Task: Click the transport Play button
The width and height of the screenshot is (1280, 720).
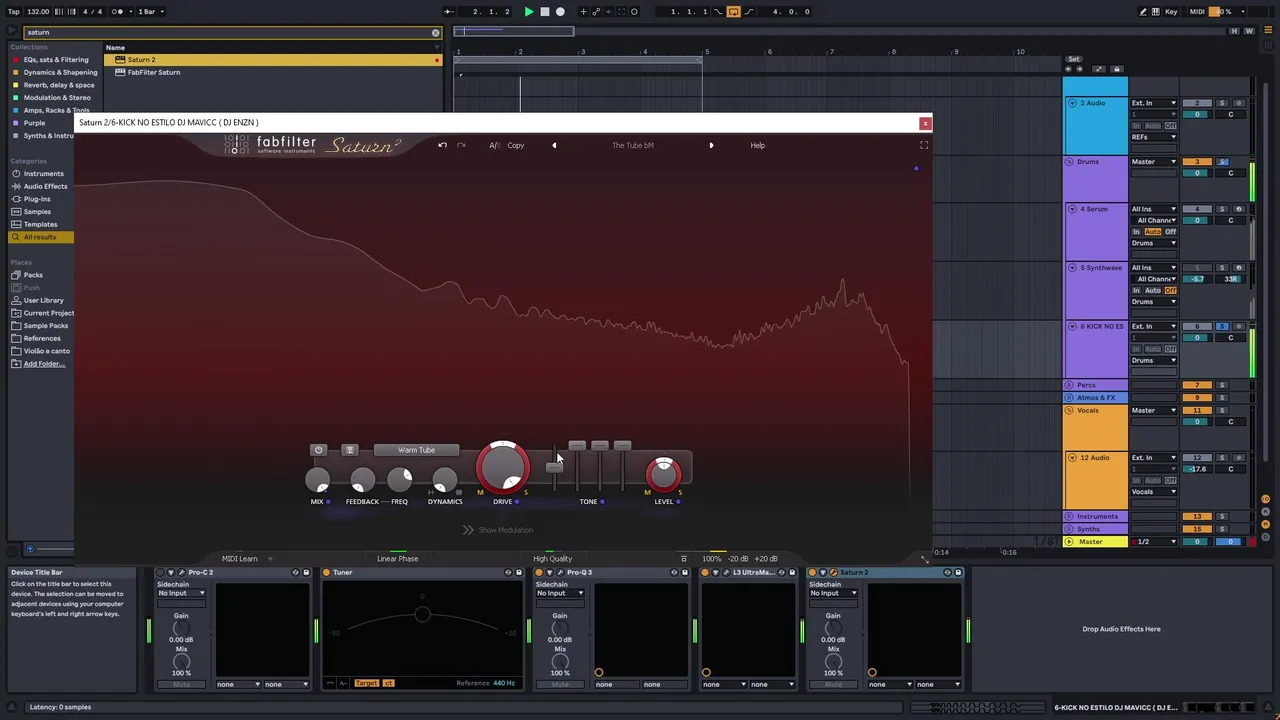Action: click(x=529, y=12)
